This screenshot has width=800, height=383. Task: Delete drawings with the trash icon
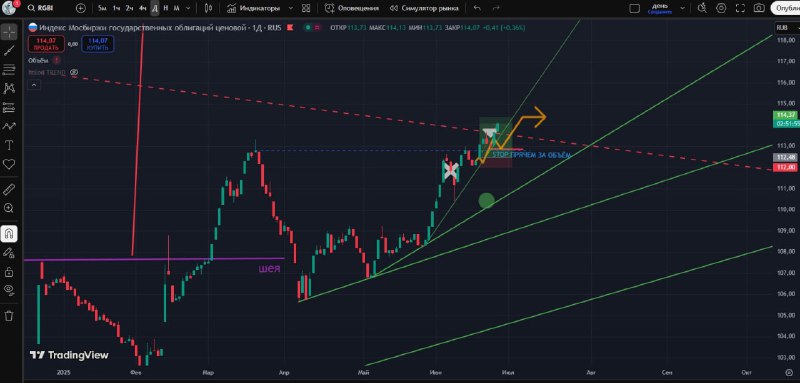9,316
